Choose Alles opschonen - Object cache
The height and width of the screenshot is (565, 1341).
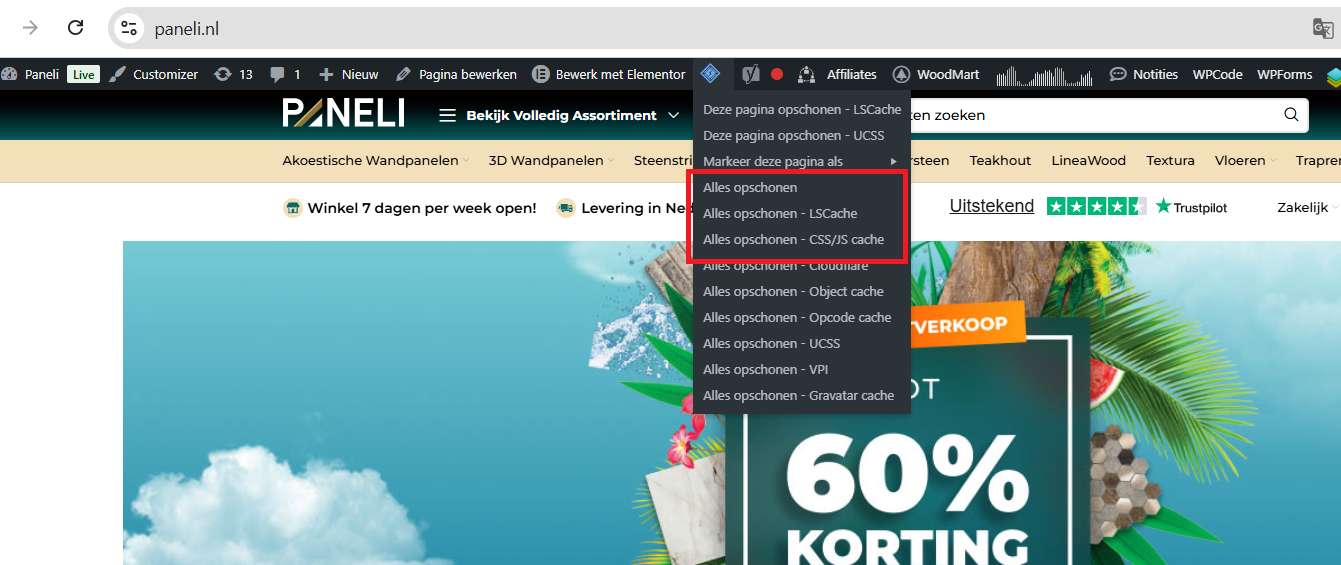[x=802, y=291]
